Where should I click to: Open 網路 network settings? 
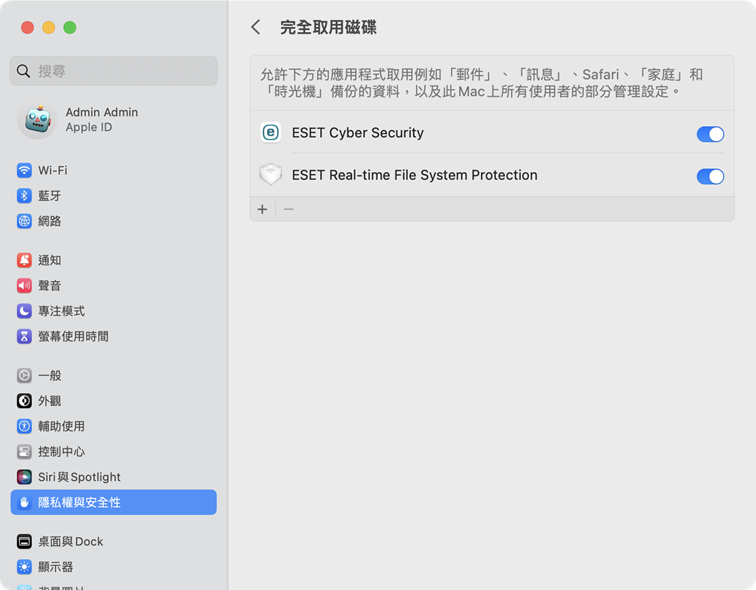[114, 221]
